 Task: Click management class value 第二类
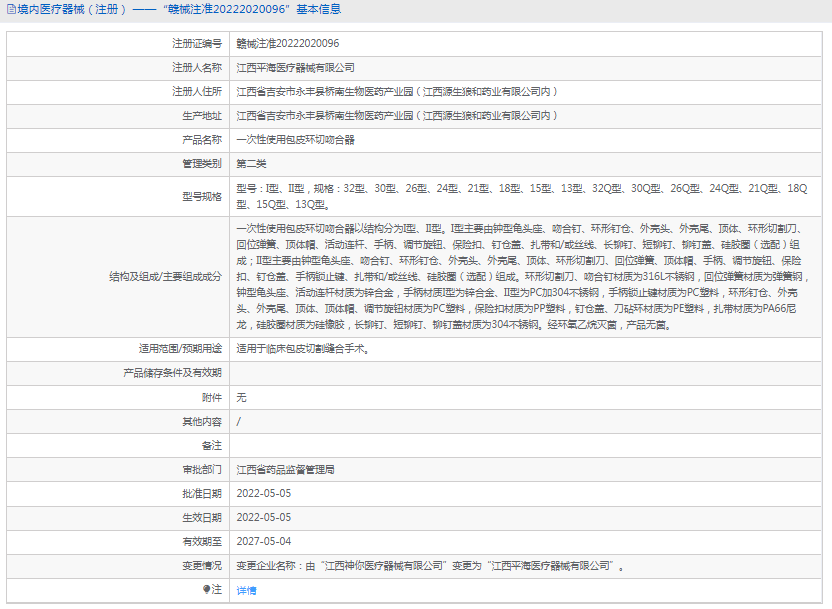point(252,163)
